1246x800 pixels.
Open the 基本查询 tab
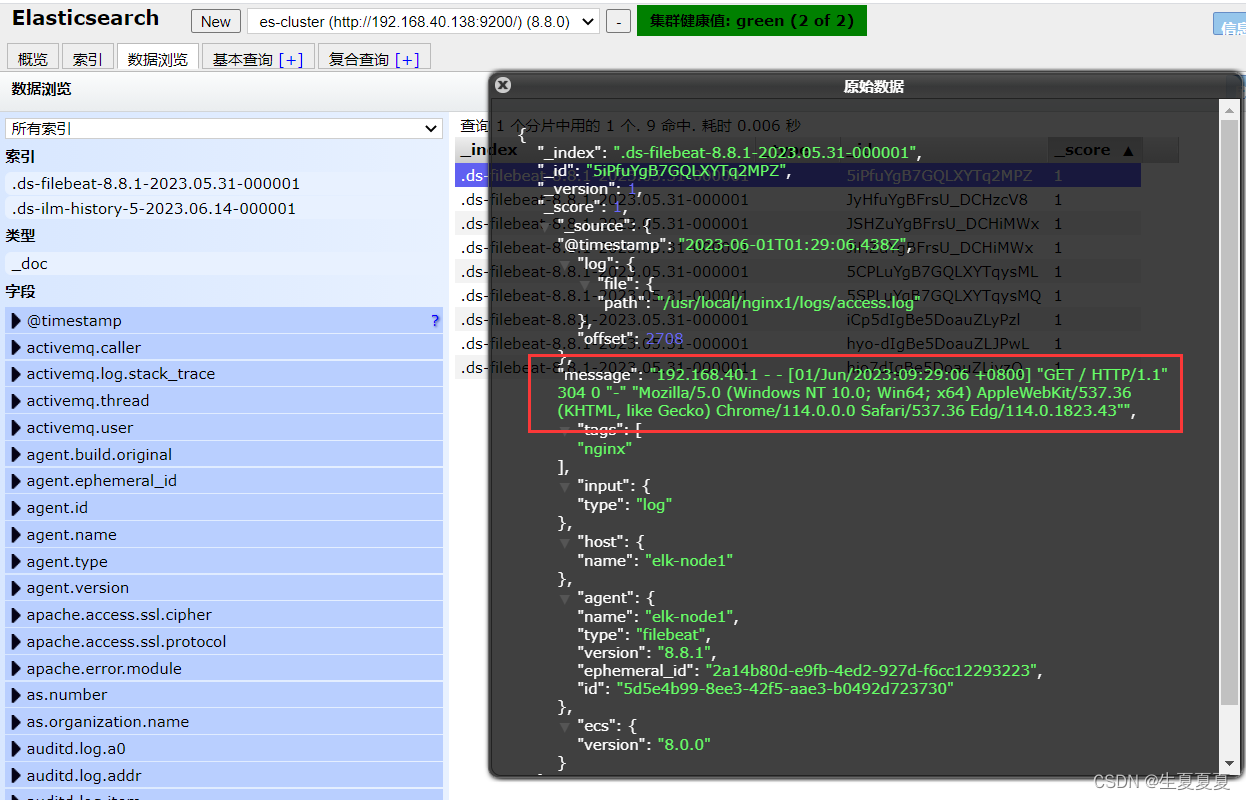[x=258, y=59]
